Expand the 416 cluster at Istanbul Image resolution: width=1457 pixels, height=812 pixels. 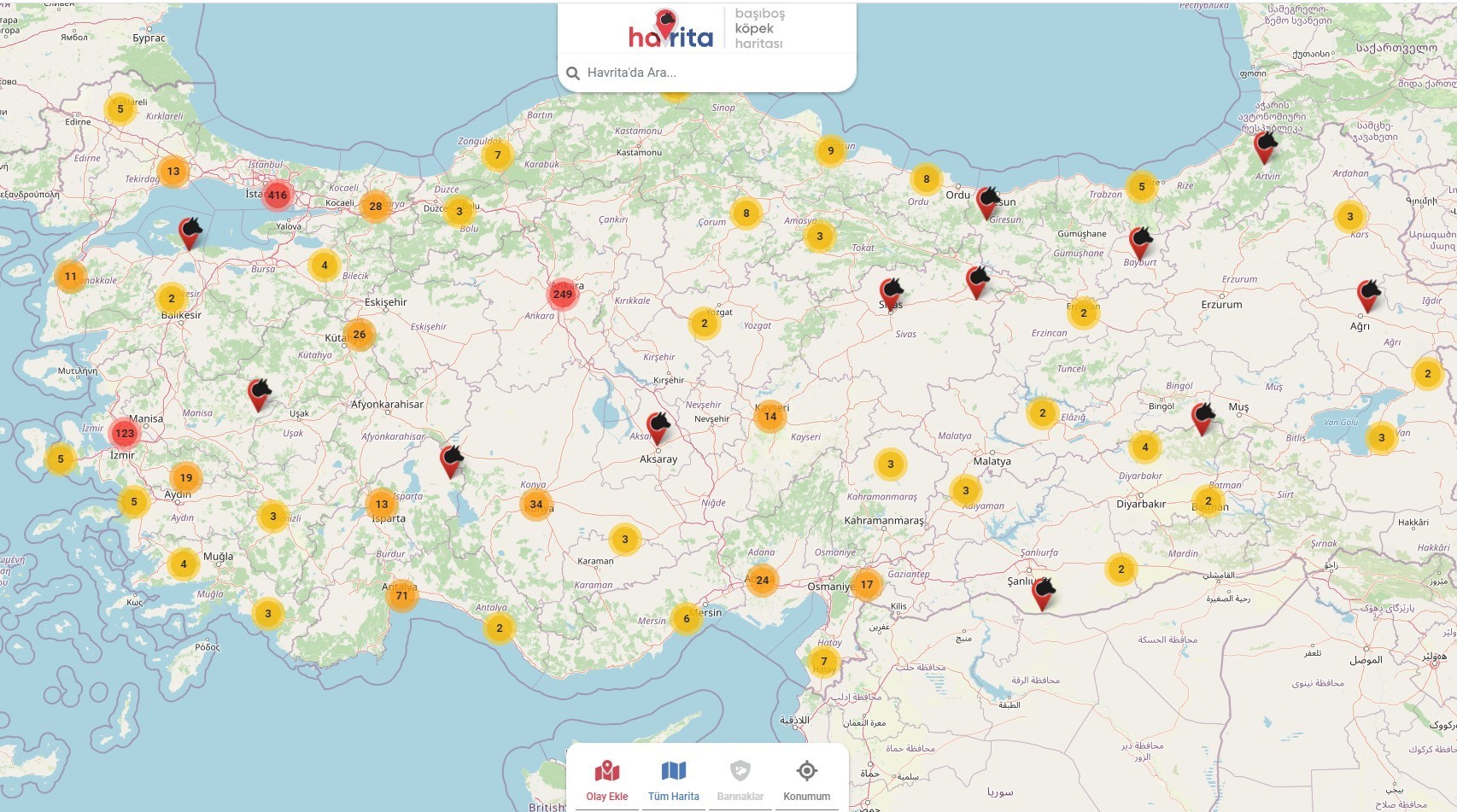(x=278, y=195)
